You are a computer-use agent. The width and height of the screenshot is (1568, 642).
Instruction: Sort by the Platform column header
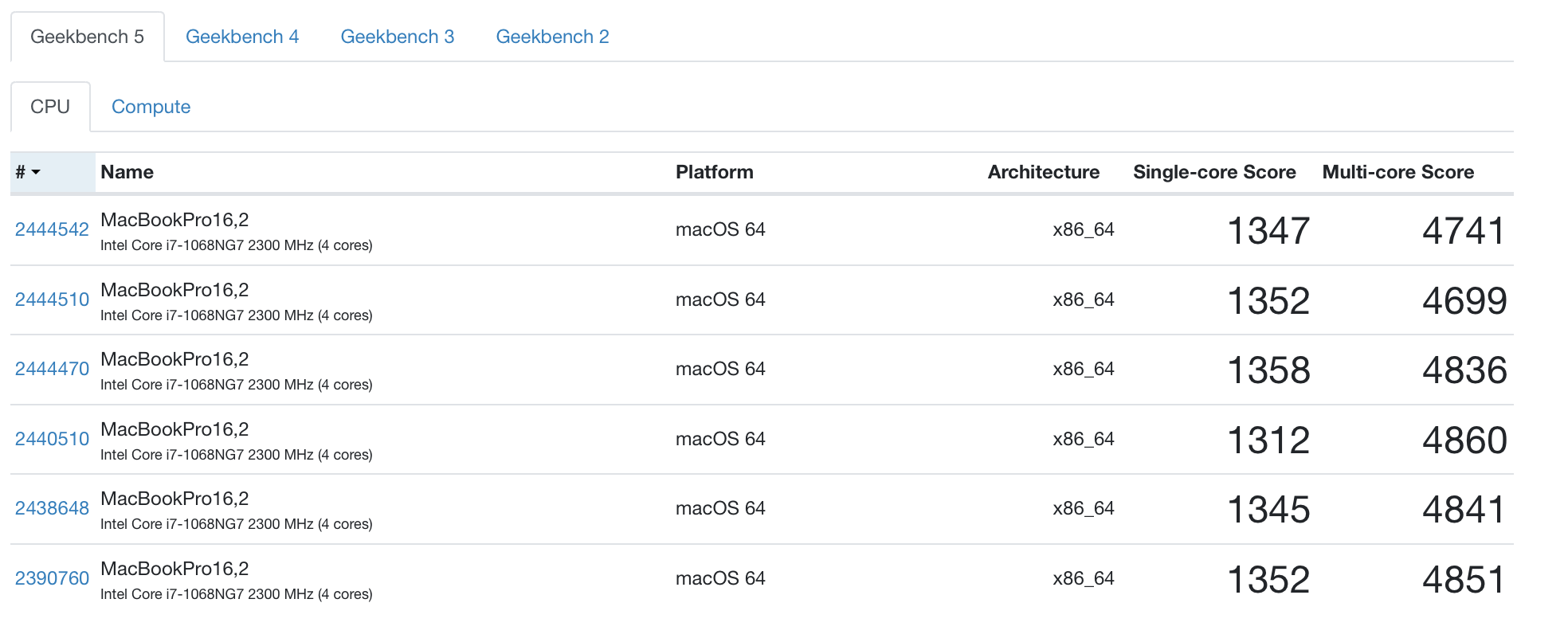pos(714,172)
